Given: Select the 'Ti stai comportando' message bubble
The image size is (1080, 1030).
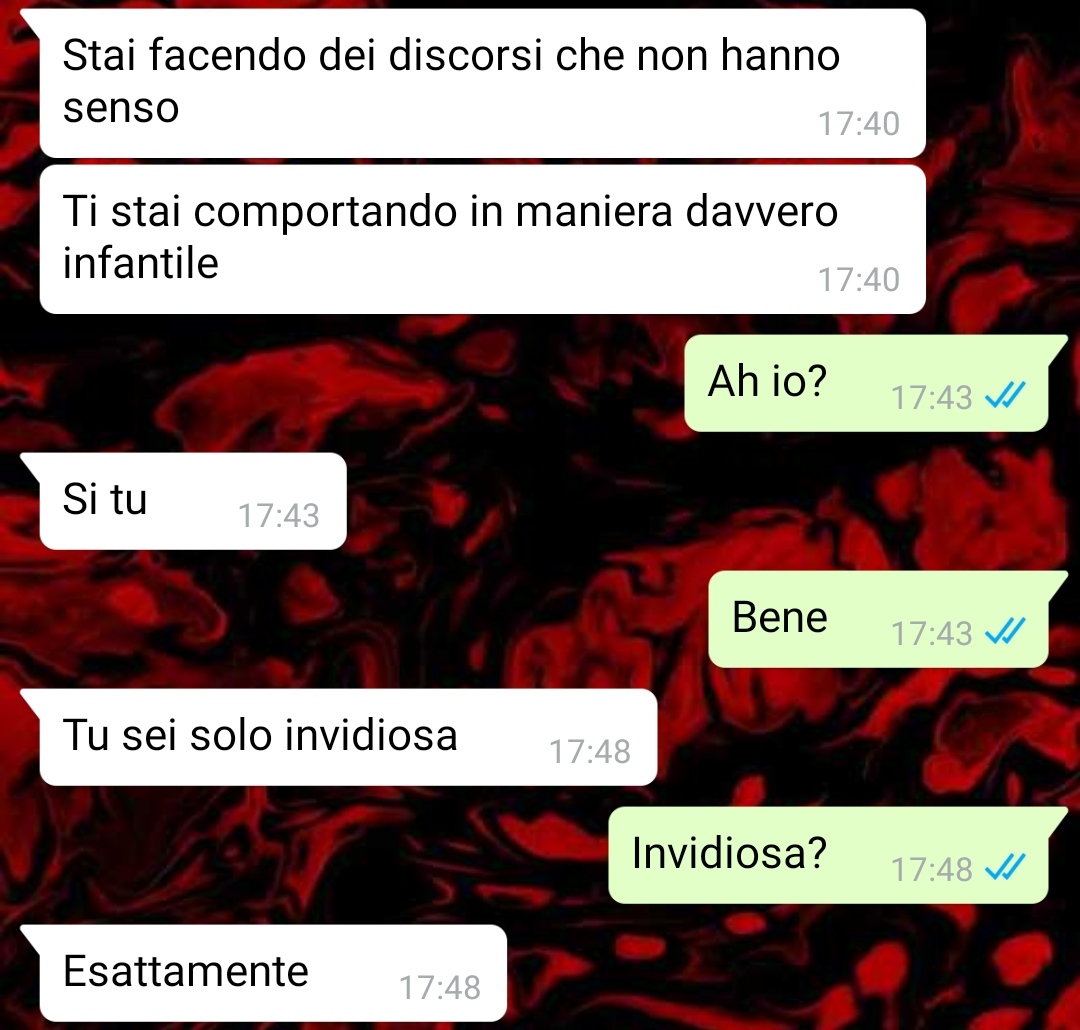Looking at the screenshot, I should (482, 239).
